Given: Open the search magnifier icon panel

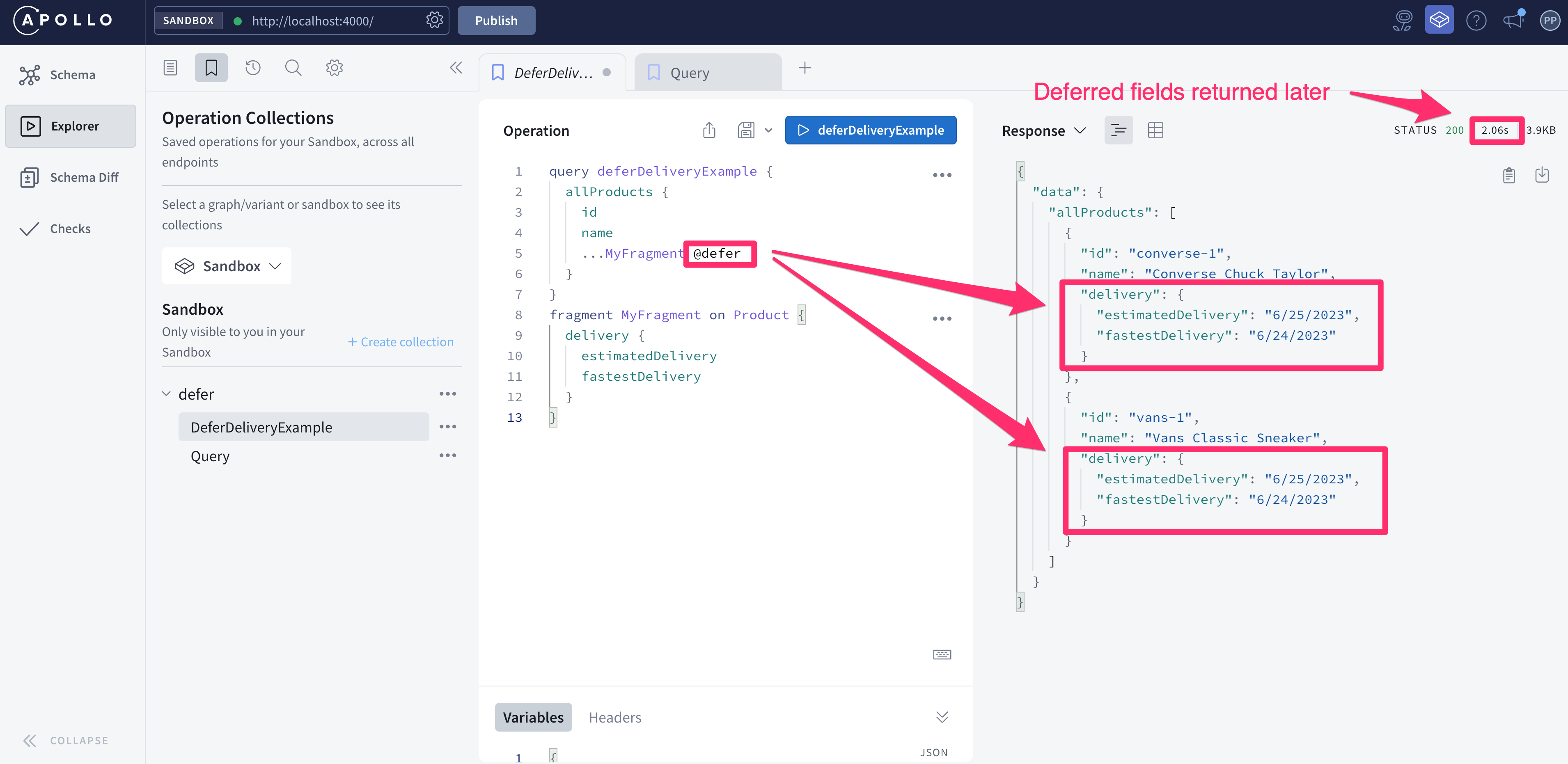Looking at the screenshot, I should point(293,68).
